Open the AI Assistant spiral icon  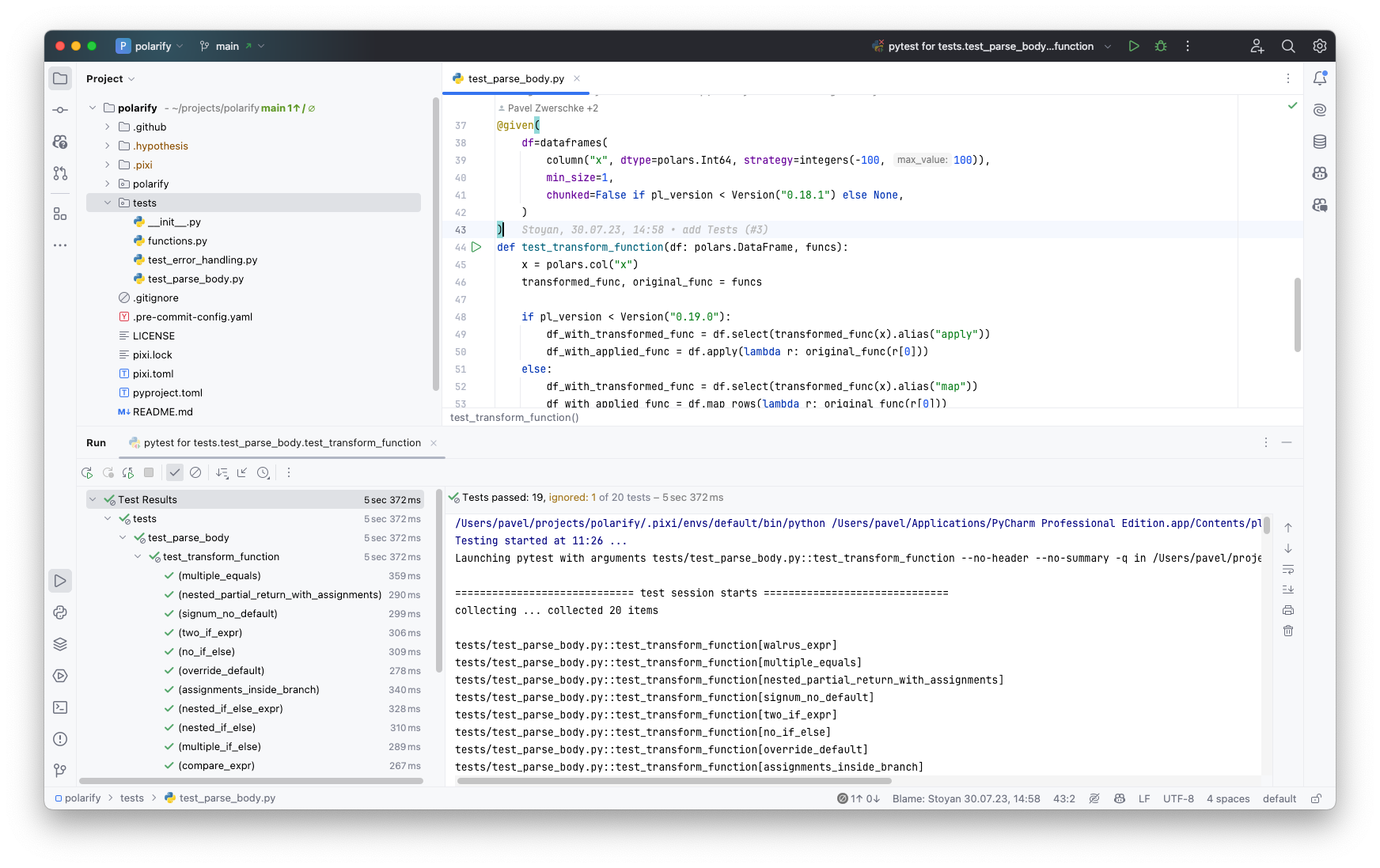click(1320, 110)
